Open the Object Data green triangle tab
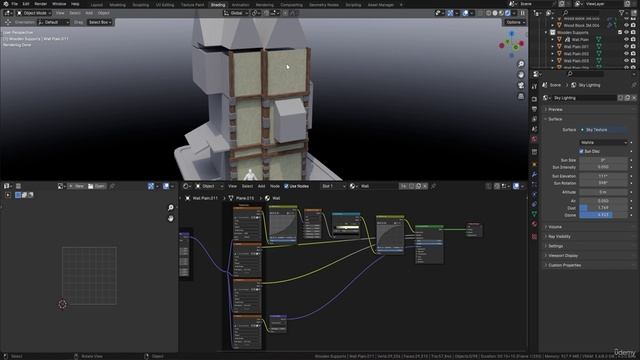The width and height of the screenshot is (640, 360). [x=534, y=214]
